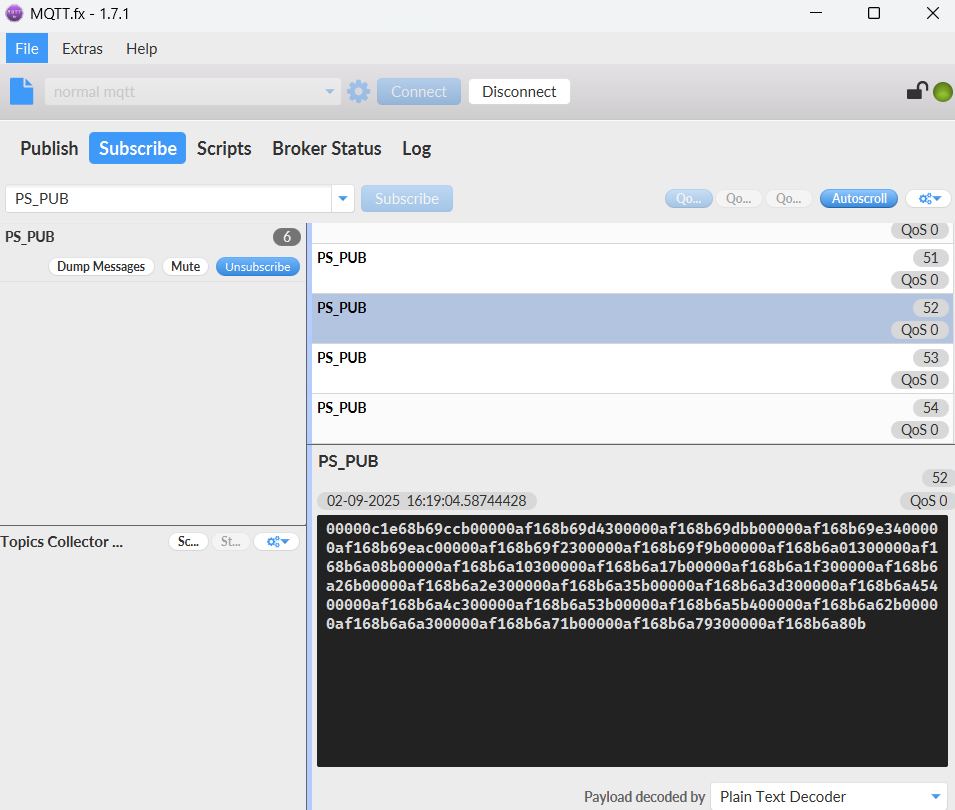Select highlighted PS_PUB message number 52
Image resolution: width=955 pixels, height=810 pixels.
coord(632,319)
